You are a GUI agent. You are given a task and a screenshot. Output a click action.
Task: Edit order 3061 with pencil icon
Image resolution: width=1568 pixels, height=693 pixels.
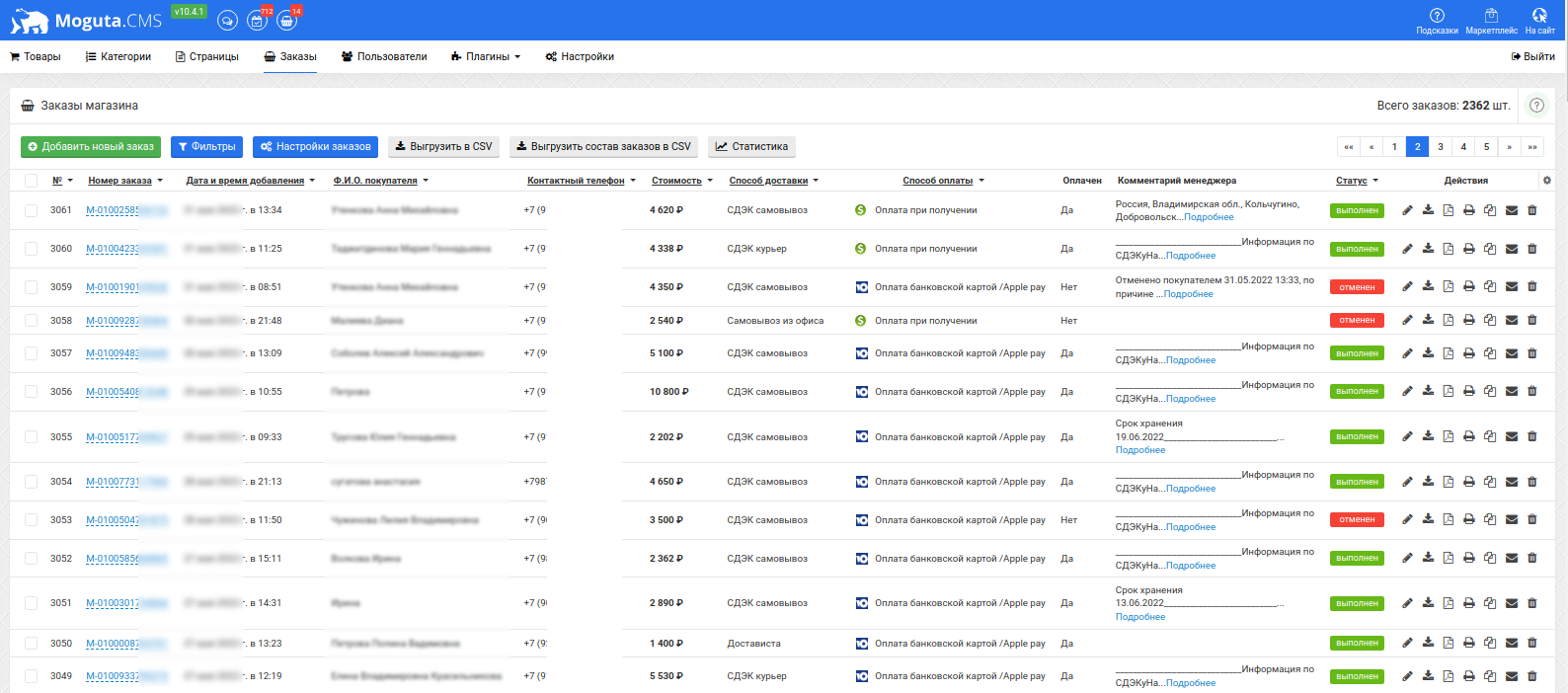(x=1407, y=210)
